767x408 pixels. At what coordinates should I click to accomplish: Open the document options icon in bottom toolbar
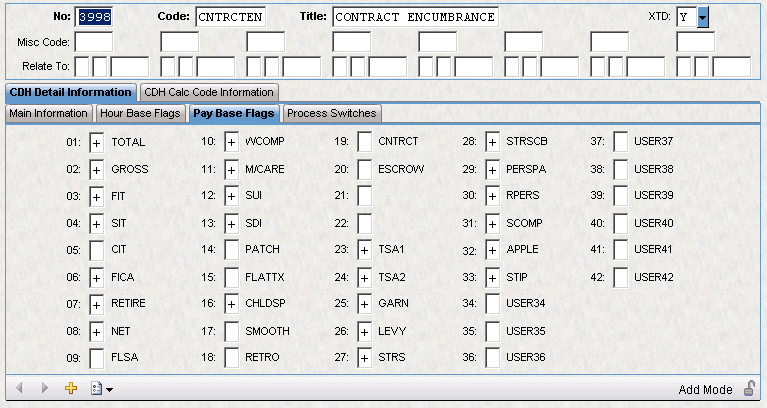click(x=97, y=388)
